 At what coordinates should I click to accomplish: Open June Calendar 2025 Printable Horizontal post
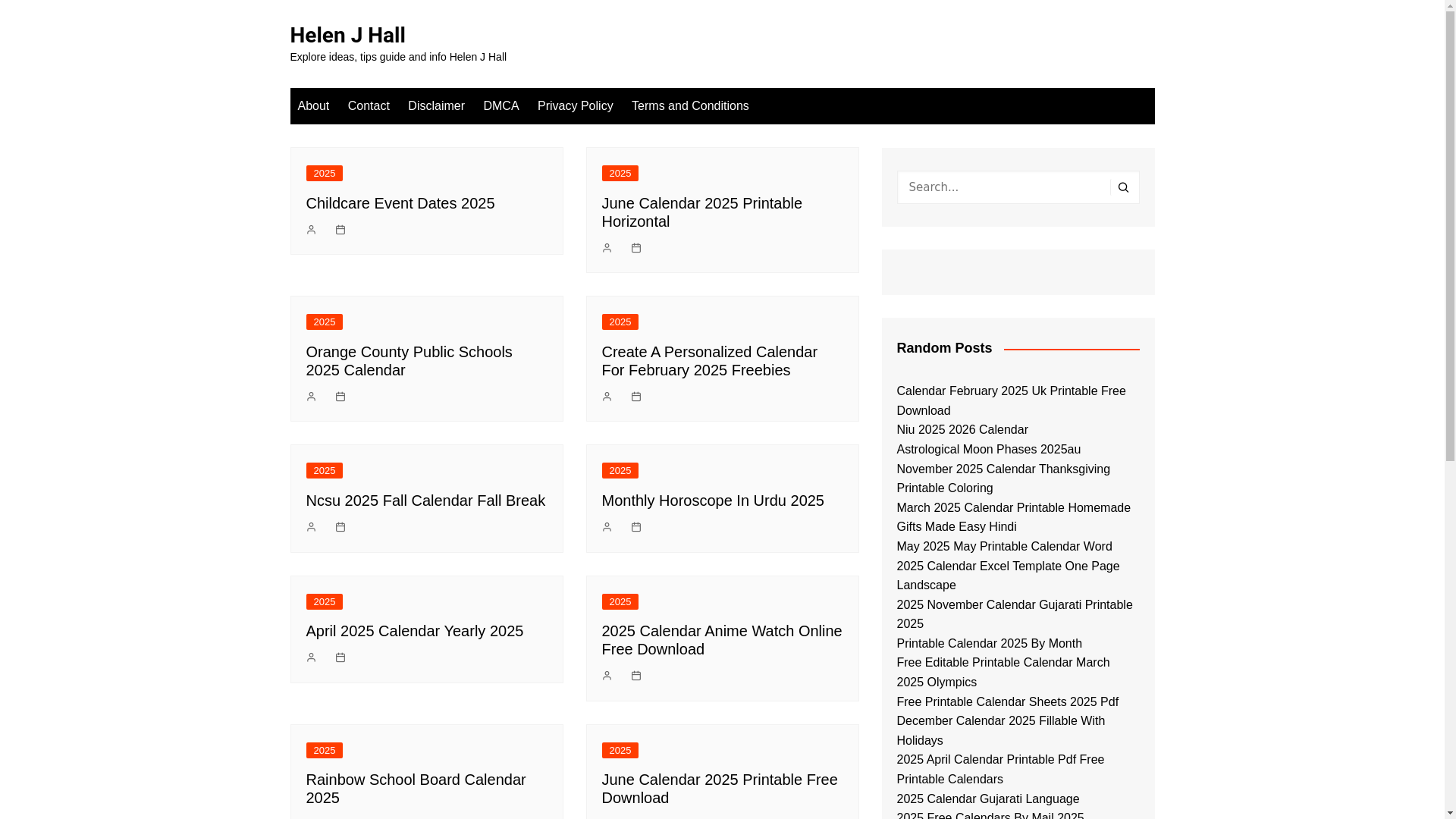[x=702, y=212]
